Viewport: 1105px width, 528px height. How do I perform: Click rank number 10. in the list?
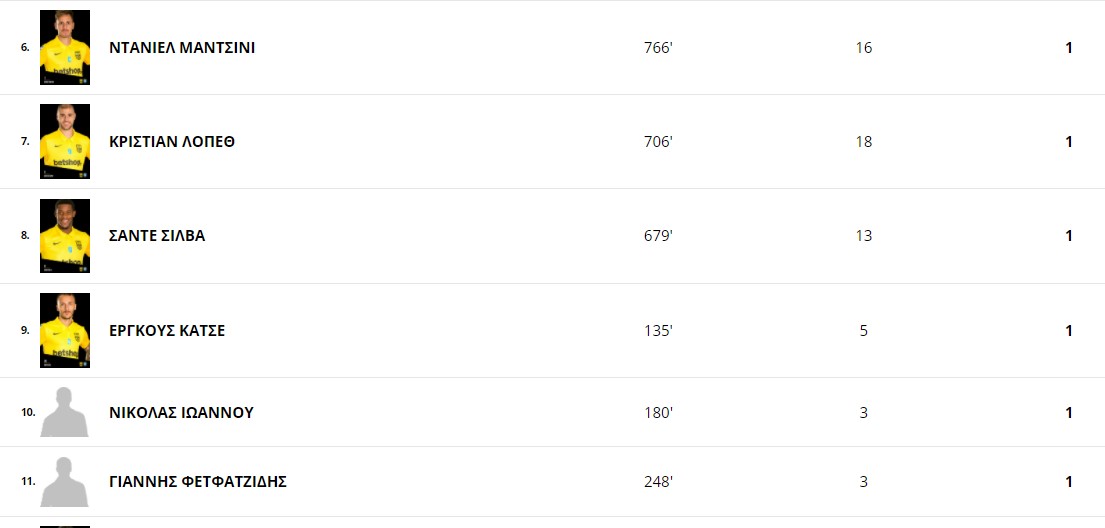28,412
